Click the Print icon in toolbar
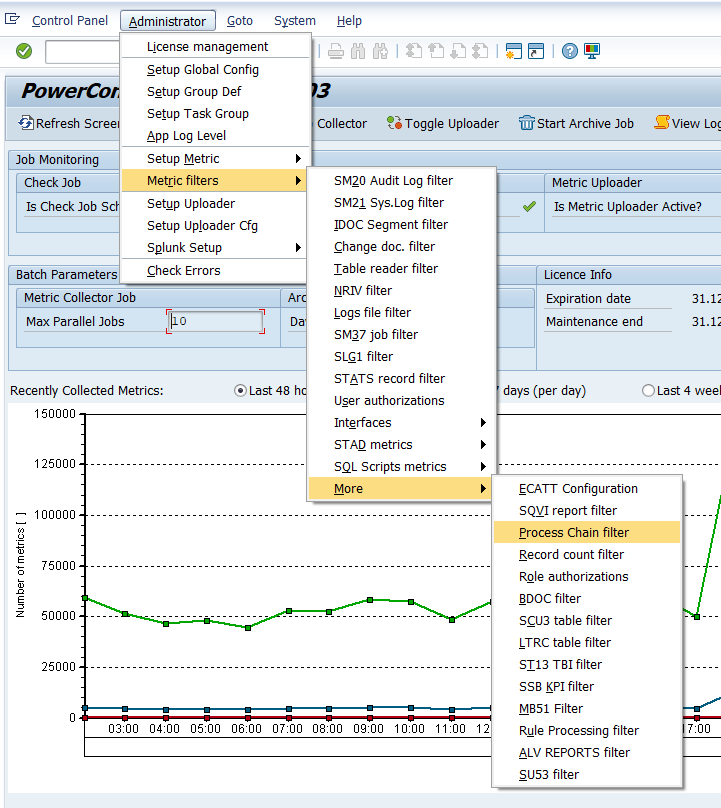The width and height of the screenshot is (721, 808). click(x=336, y=51)
